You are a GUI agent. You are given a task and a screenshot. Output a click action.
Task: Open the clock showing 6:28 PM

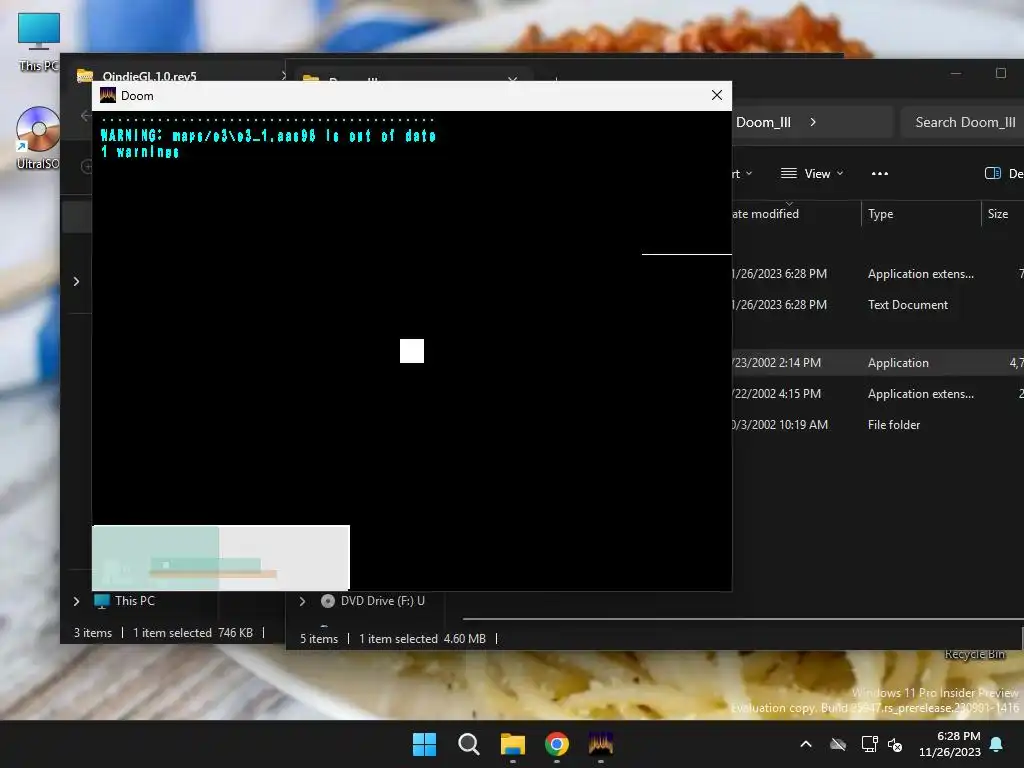pyautogui.click(x=950, y=744)
